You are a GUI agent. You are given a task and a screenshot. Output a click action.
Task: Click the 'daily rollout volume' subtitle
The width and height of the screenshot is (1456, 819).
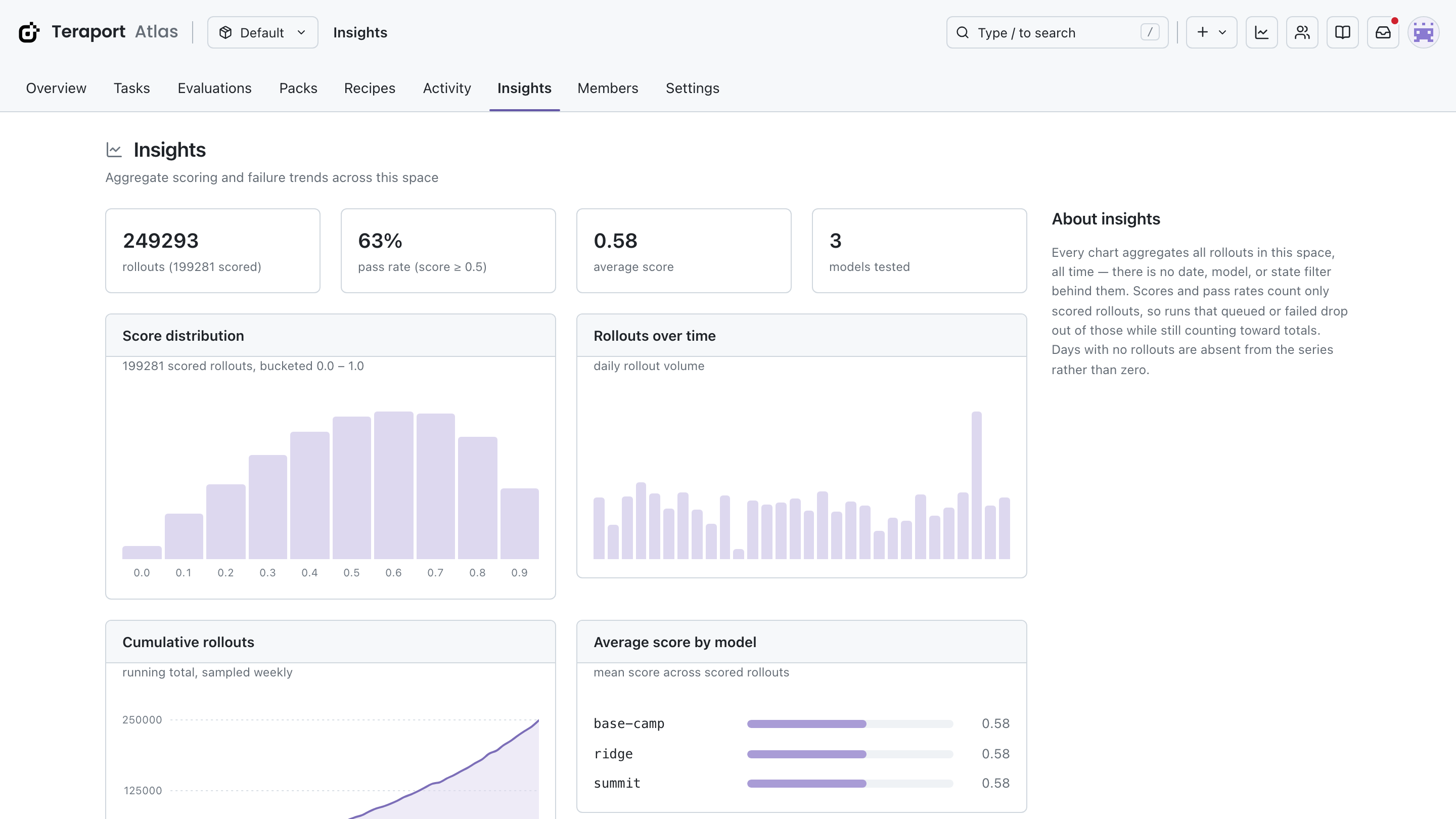(649, 366)
